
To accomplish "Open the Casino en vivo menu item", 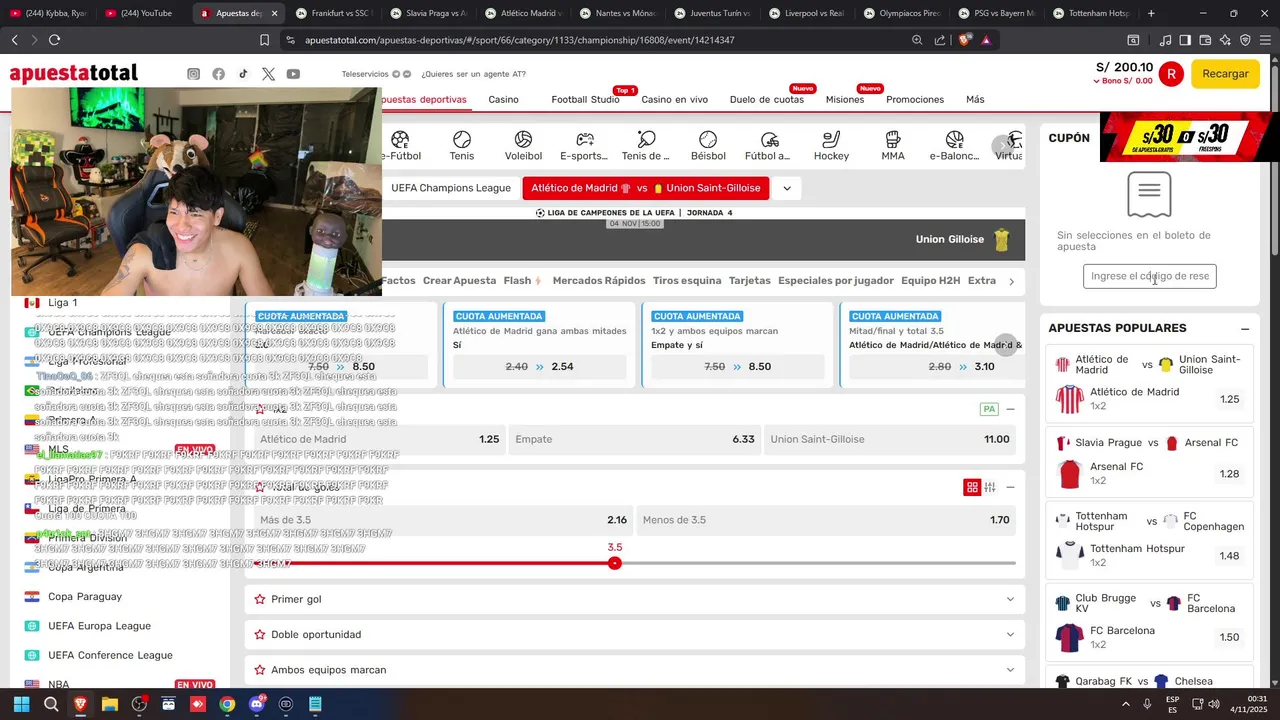I will (674, 100).
